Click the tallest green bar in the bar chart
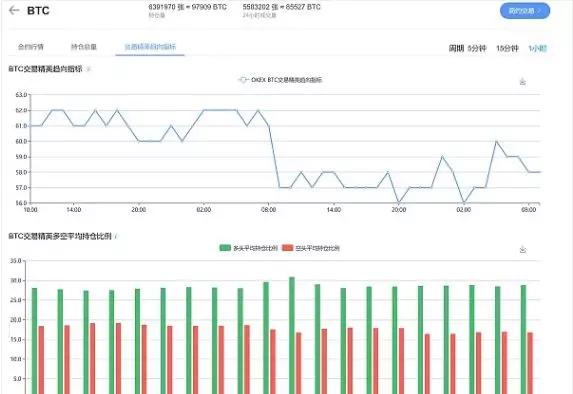This screenshot has height=394, width=573. point(292,335)
